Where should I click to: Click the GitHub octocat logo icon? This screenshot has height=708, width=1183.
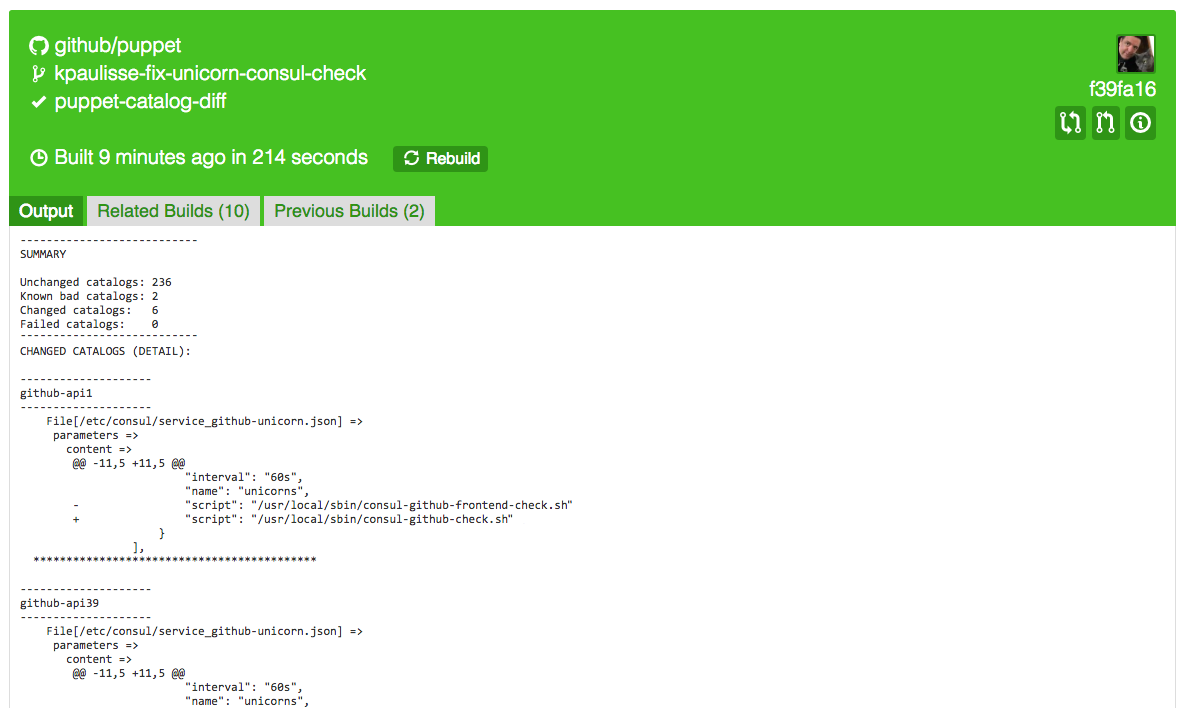(39, 46)
